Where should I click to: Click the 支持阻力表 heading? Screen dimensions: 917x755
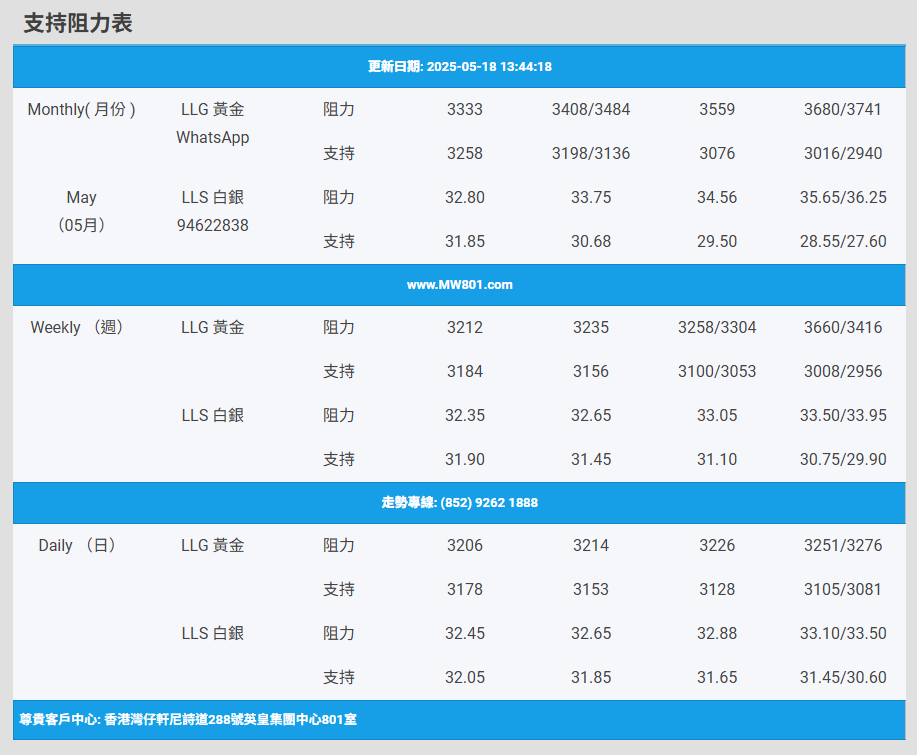click(78, 23)
